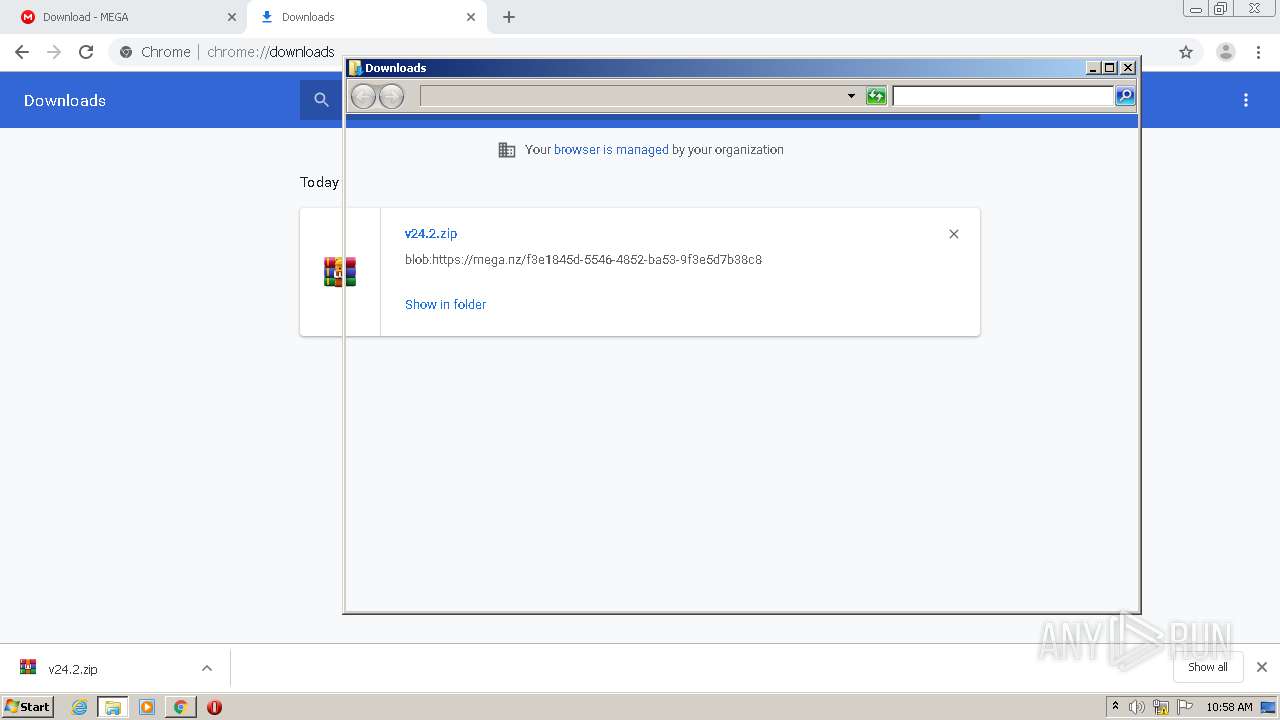Image resolution: width=1280 pixels, height=720 pixels.
Task: Click Show in folder link
Action: (445, 304)
